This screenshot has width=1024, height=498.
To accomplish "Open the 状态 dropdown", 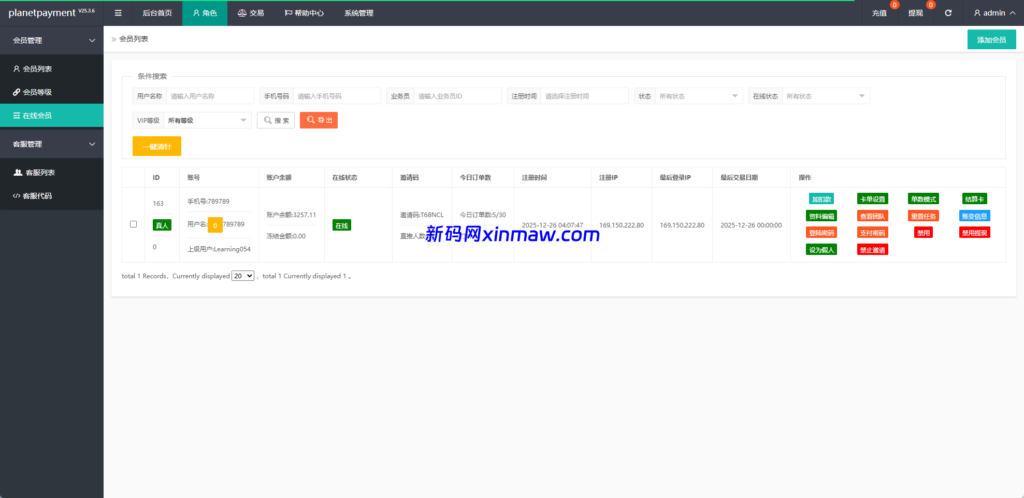I will click(x=699, y=96).
